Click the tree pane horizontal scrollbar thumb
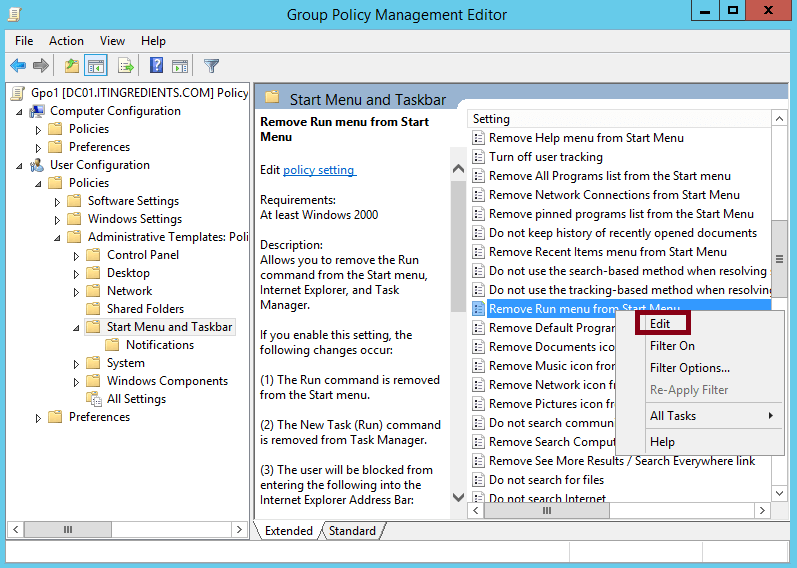Screen dimensions: 797x568 click(x=68, y=530)
